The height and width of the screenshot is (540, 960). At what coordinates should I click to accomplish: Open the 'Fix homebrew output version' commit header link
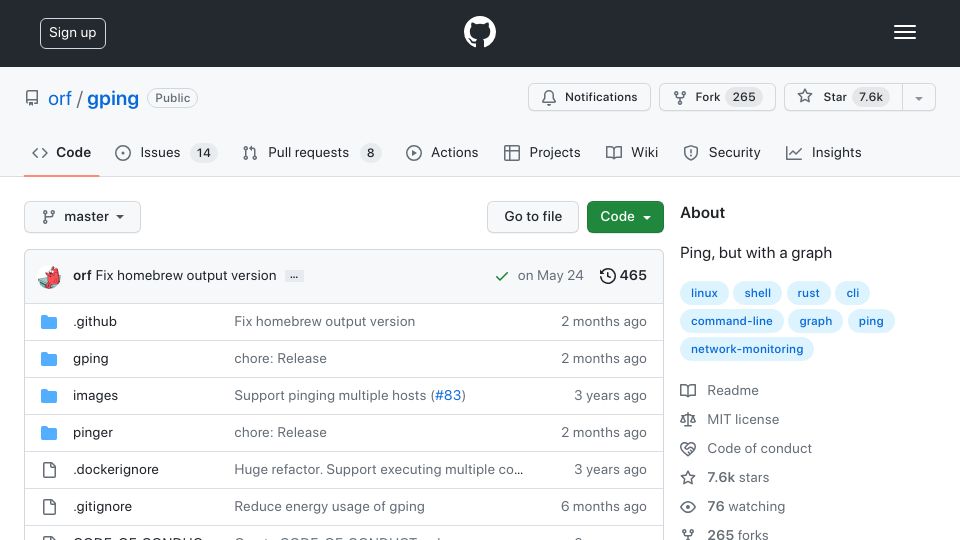point(186,276)
